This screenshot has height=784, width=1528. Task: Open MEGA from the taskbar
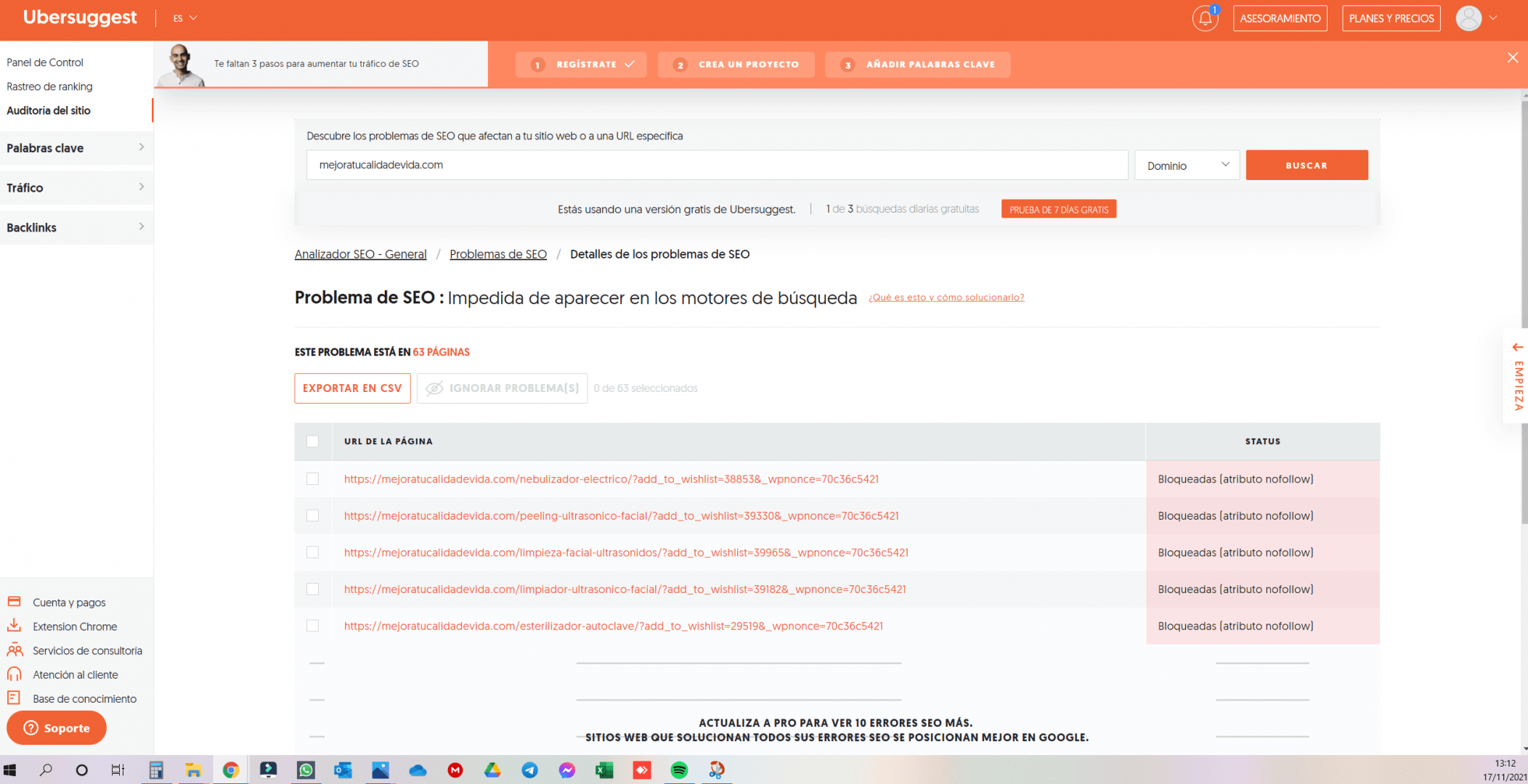[x=455, y=770]
